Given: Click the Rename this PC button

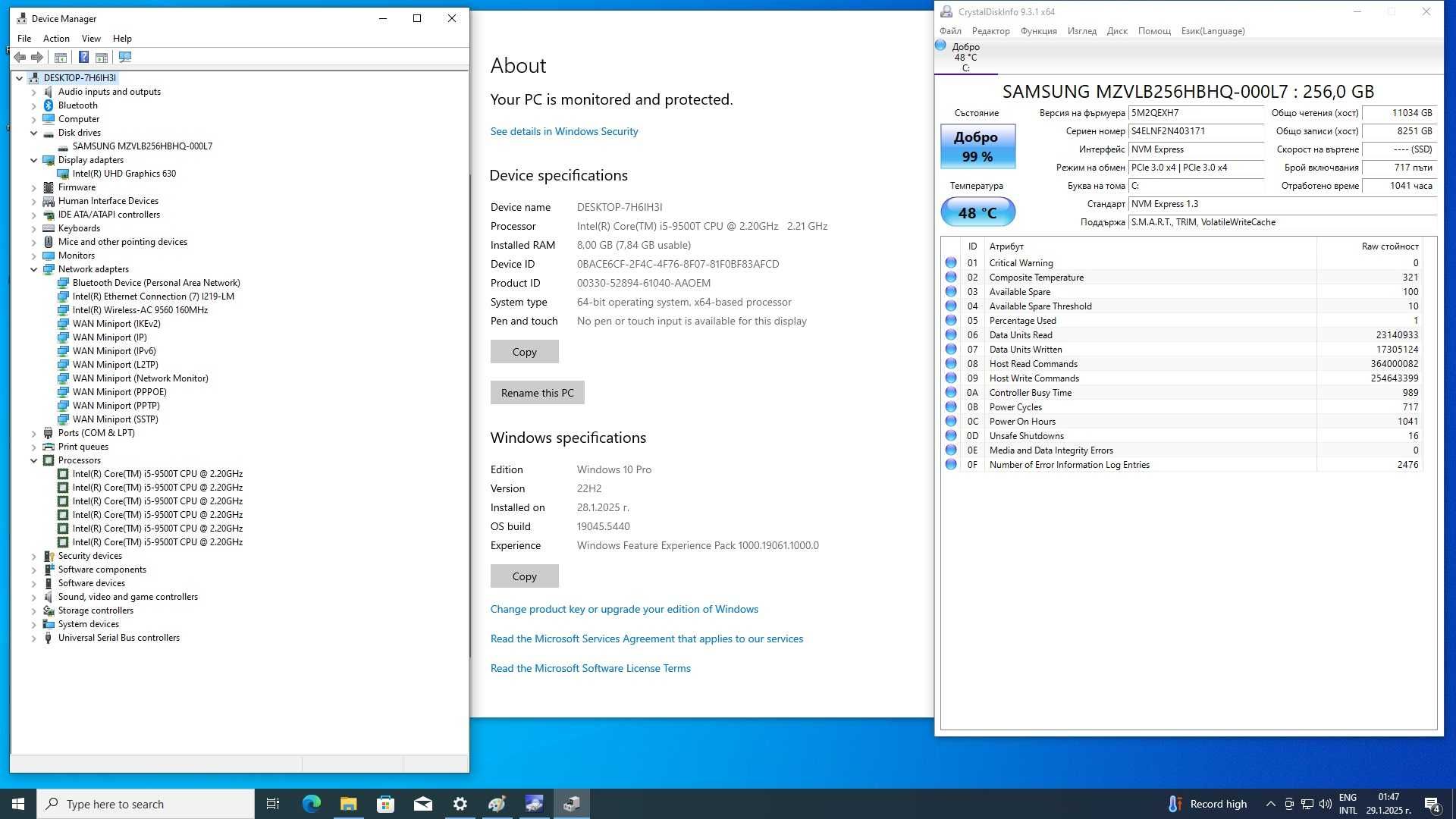Looking at the screenshot, I should pos(537,393).
